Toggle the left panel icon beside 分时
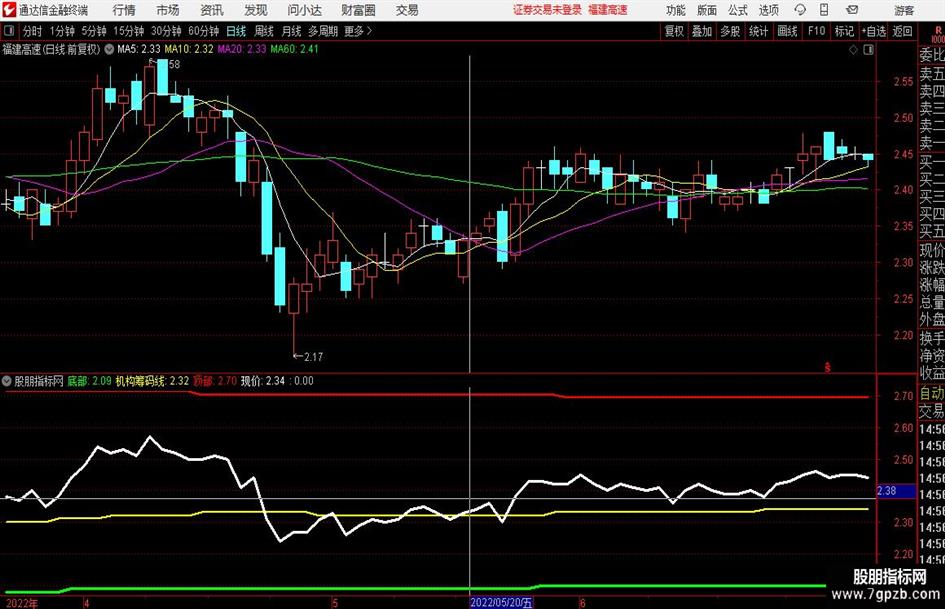 [x=9, y=31]
